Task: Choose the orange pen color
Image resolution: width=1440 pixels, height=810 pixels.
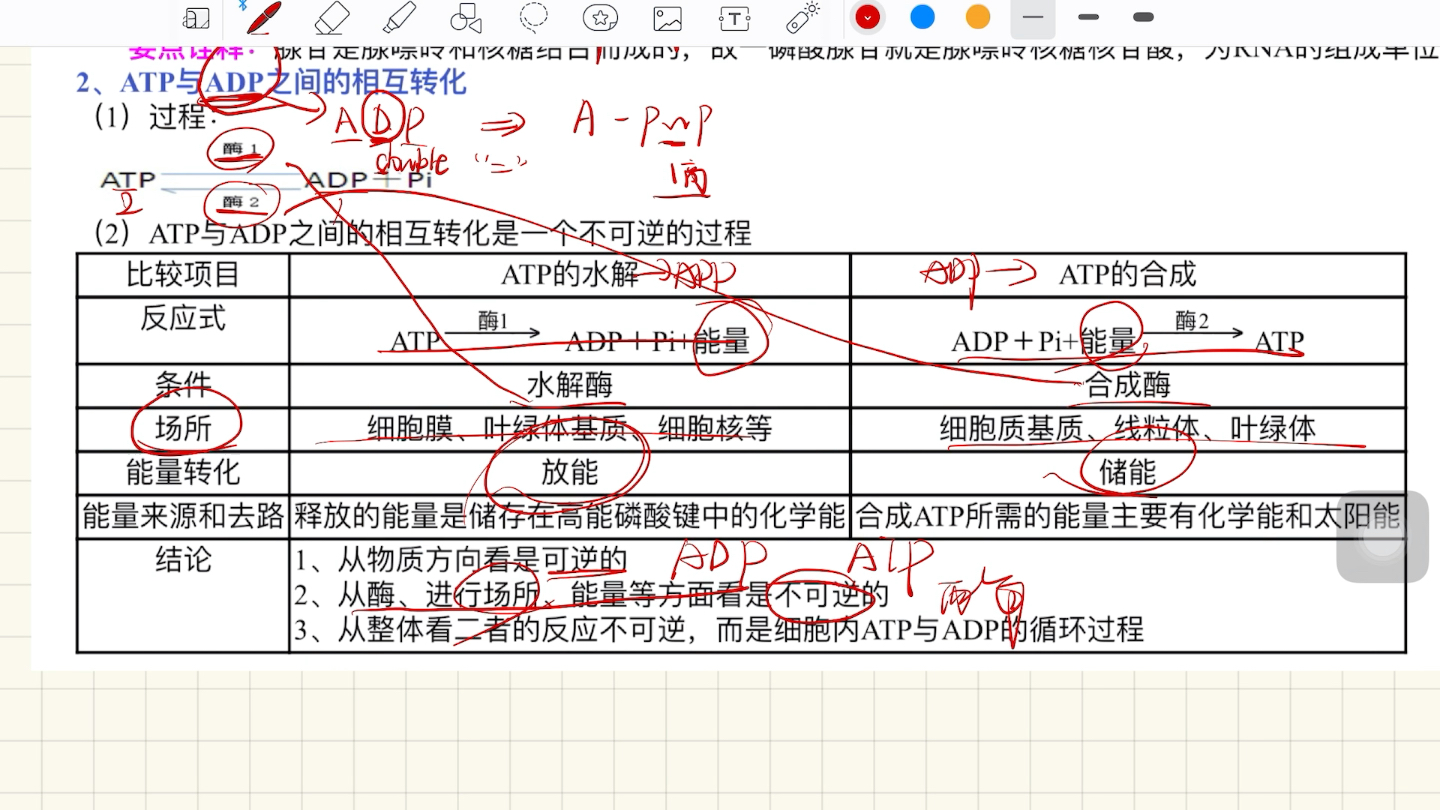Action: click(978, 17)
